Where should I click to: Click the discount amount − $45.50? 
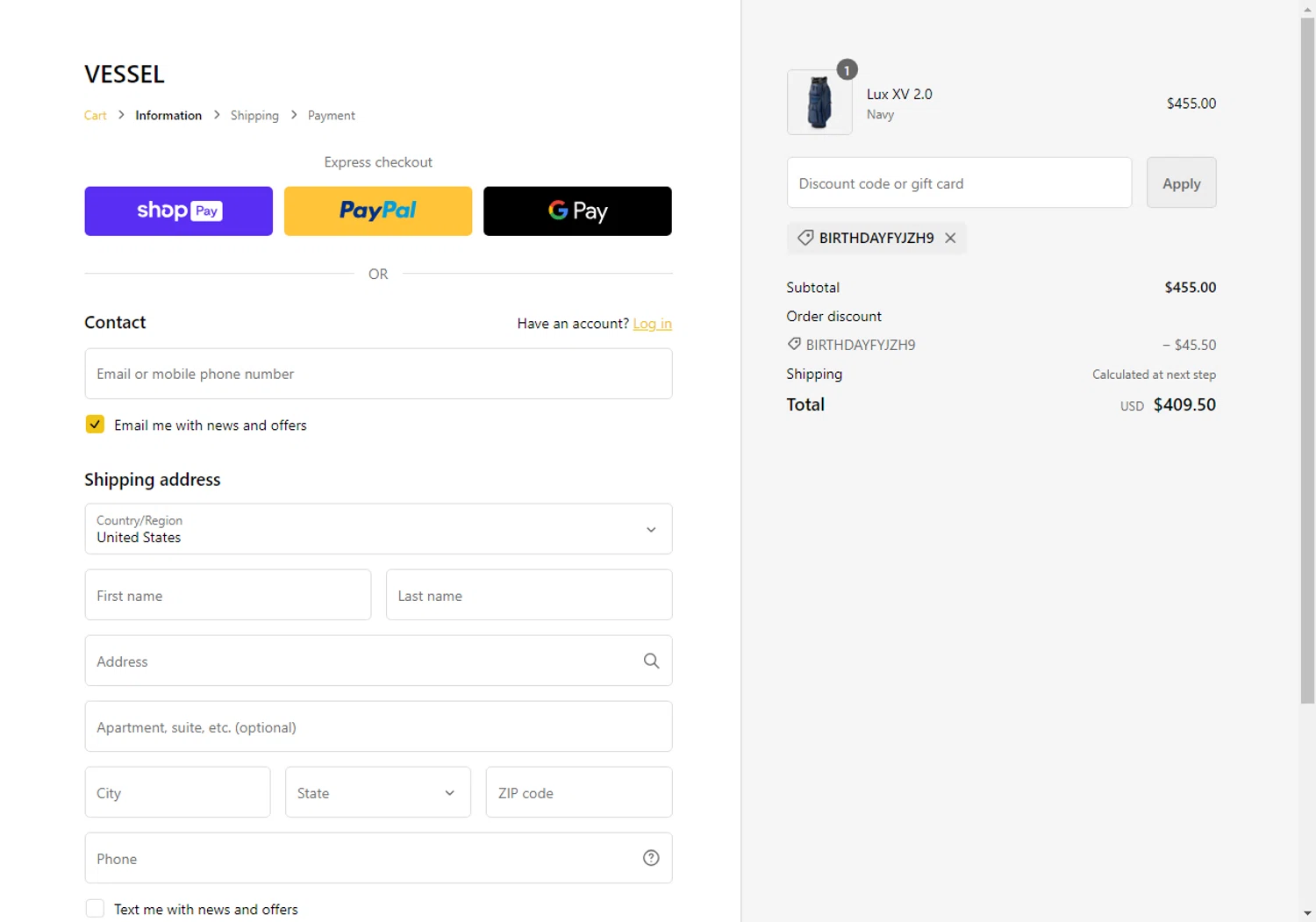pos(1189,345)
